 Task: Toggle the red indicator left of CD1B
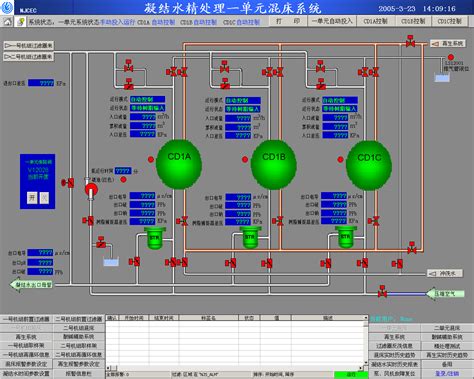tap(245, 159)
